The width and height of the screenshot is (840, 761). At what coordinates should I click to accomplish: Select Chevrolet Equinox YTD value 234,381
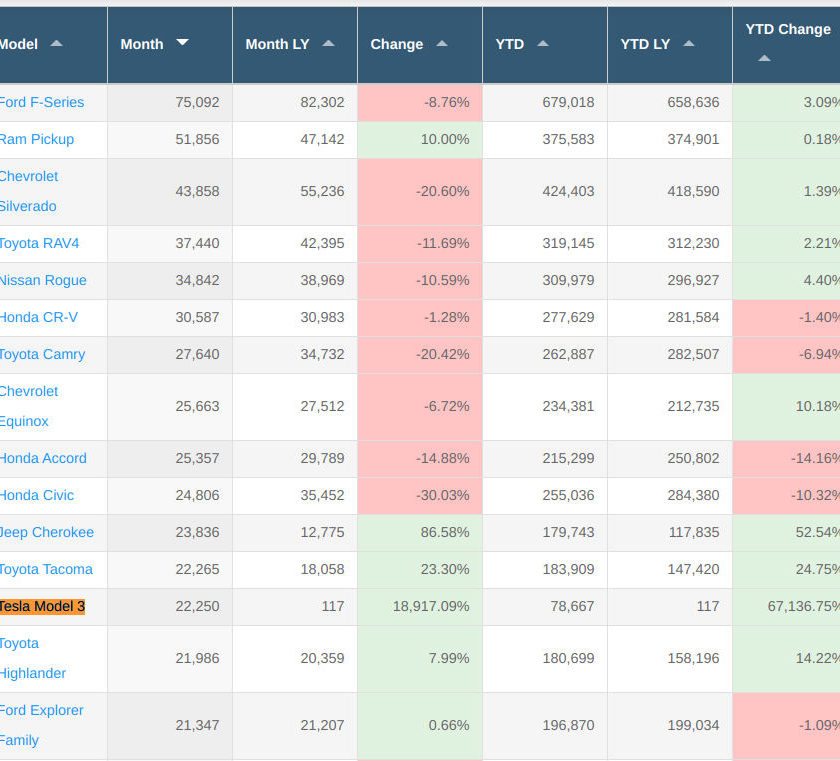[x=568, y=406]
